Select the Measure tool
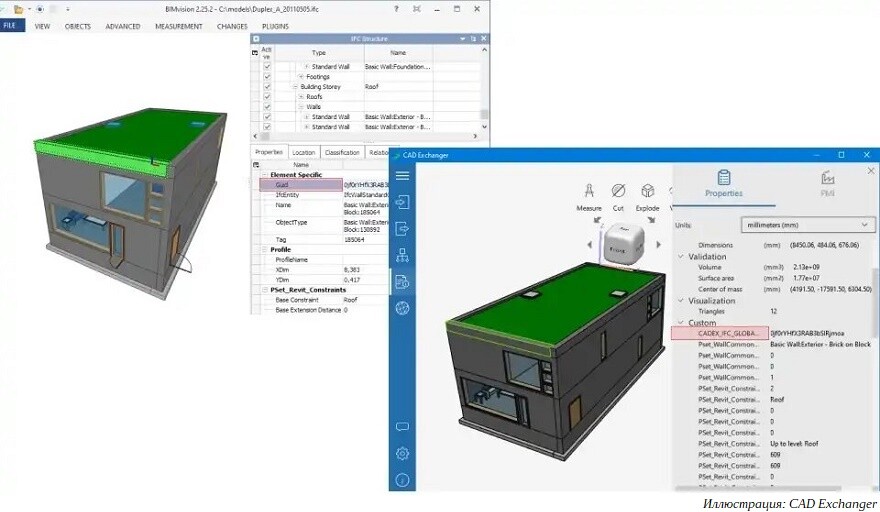The height and width of the screenshot is (512, 880). (589, 197)
